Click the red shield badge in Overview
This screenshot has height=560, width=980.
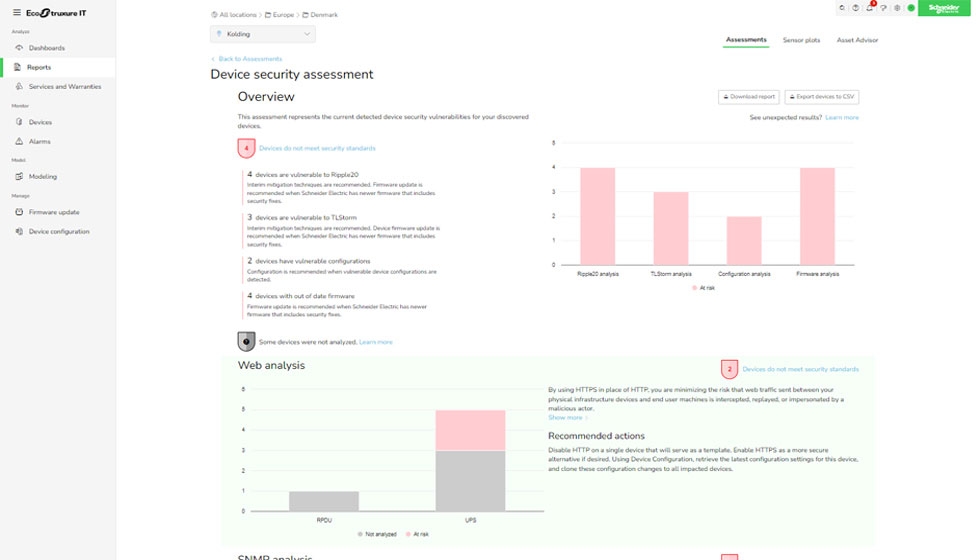(x=246, y=148)
